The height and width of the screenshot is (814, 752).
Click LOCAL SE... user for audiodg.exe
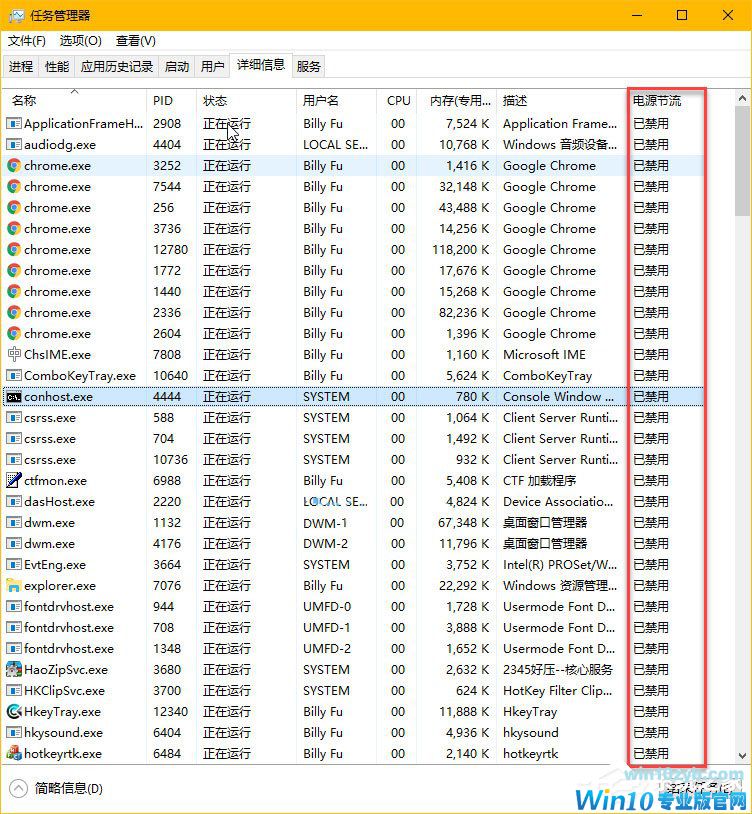(335, 144)
